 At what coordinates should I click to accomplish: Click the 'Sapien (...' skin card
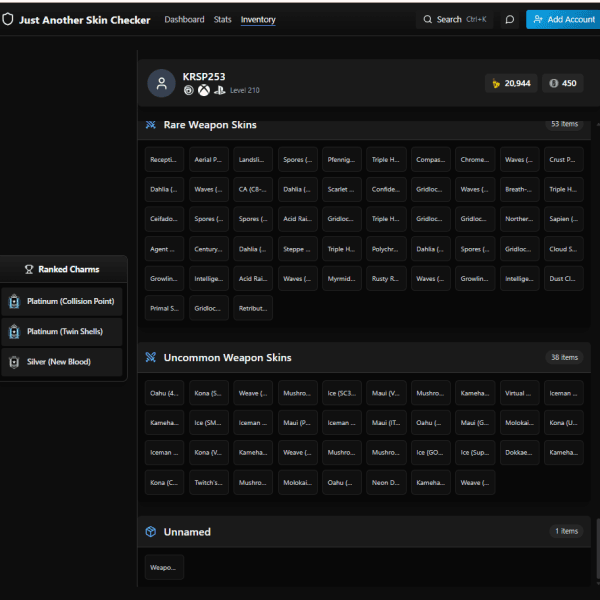pos(564,219)
